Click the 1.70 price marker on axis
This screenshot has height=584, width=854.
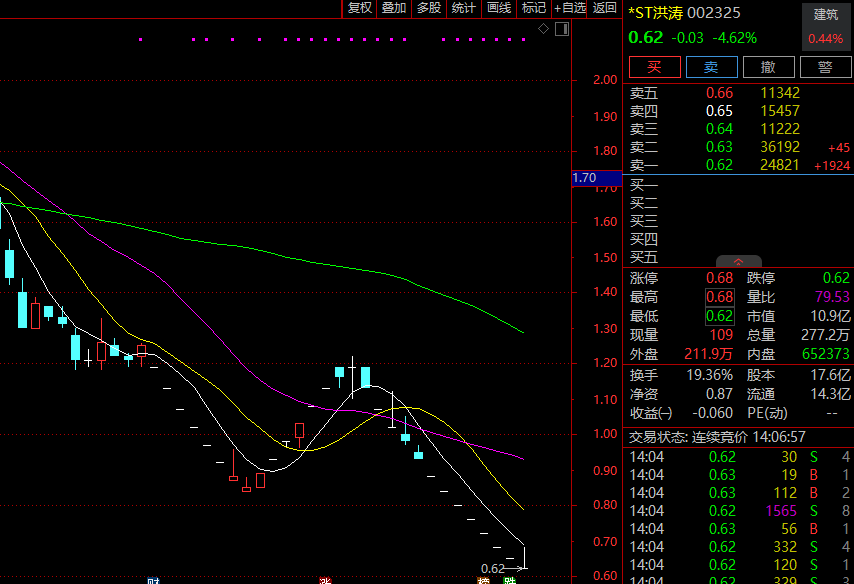click(596, 178)
